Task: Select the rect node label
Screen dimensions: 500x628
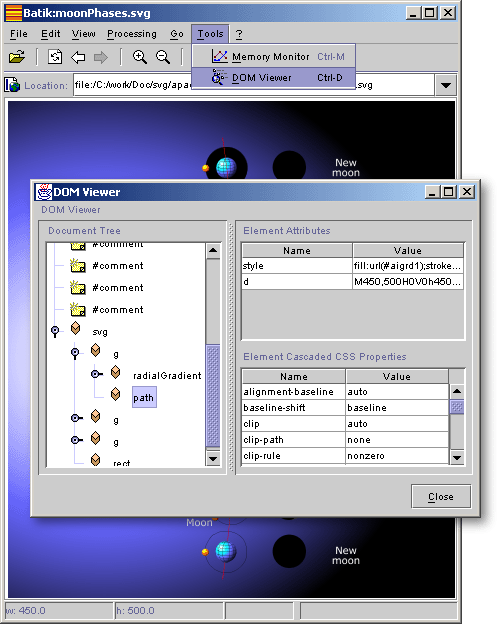Action: (122, 463)
